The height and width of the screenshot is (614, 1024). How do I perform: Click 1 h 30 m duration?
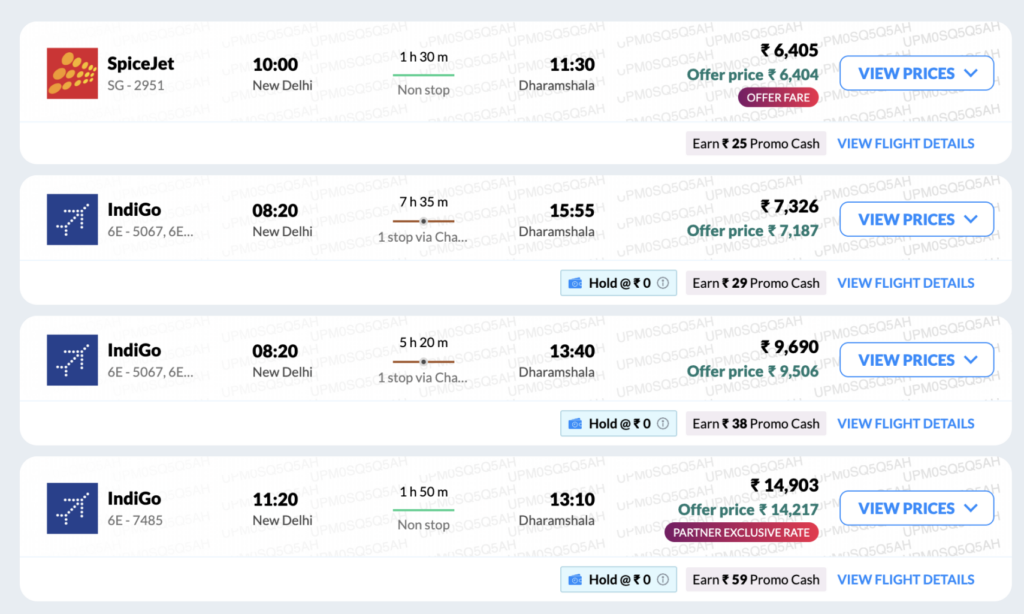pyautogui.click(x=424, y=57)
